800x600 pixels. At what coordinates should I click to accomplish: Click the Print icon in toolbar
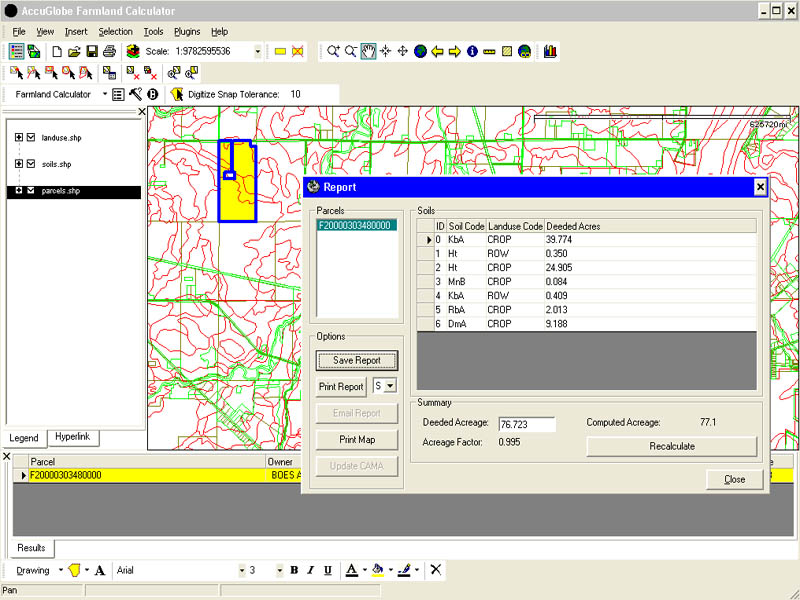(x=109, y=51)
